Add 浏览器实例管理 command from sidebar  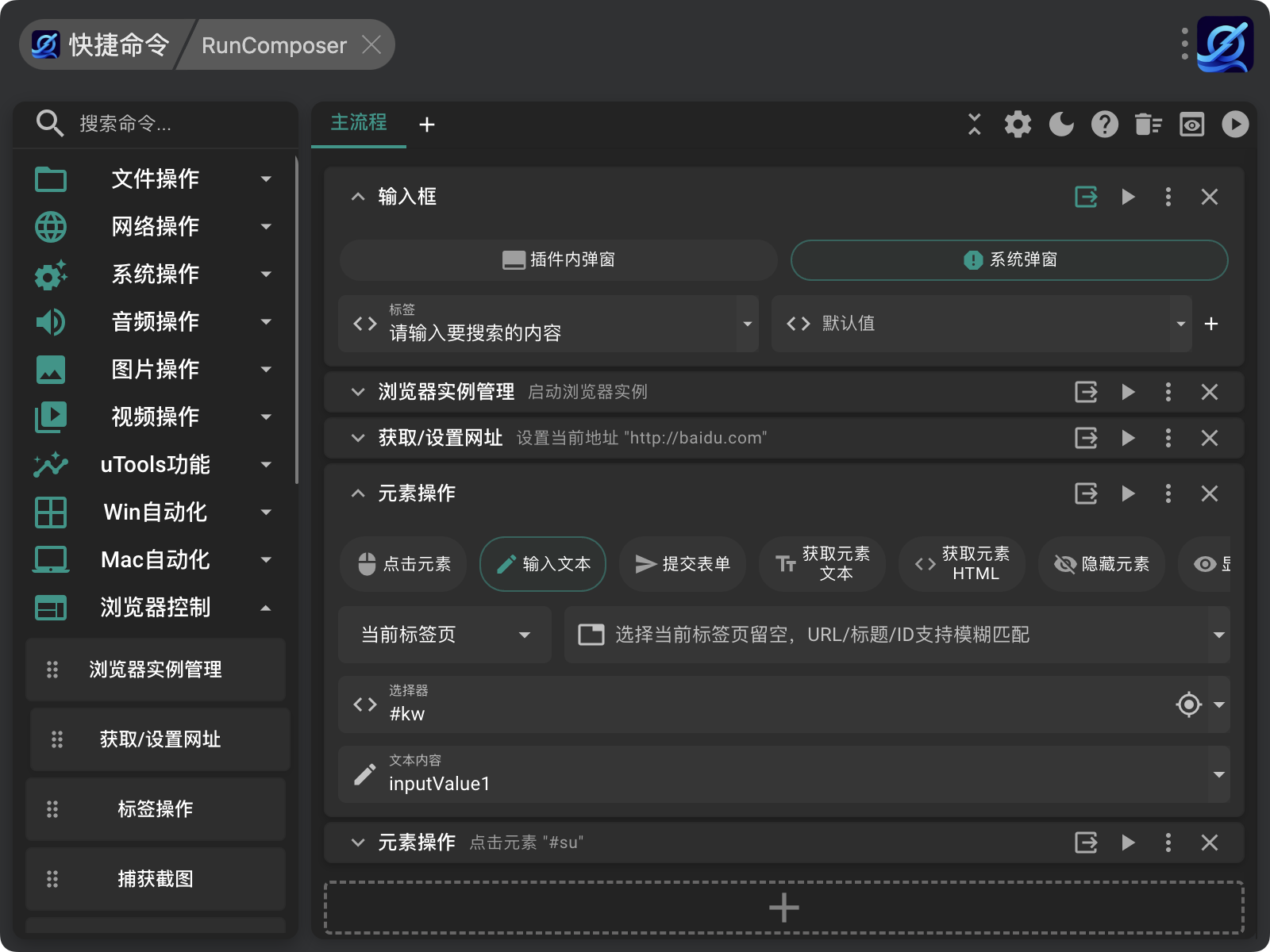pos(156,670)
